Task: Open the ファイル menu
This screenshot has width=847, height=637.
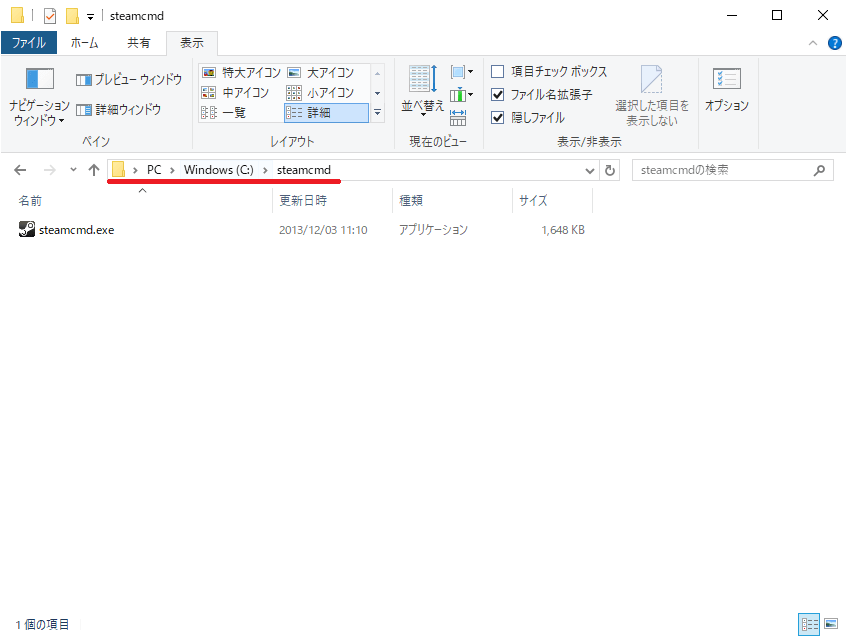Action: (29, 42)
